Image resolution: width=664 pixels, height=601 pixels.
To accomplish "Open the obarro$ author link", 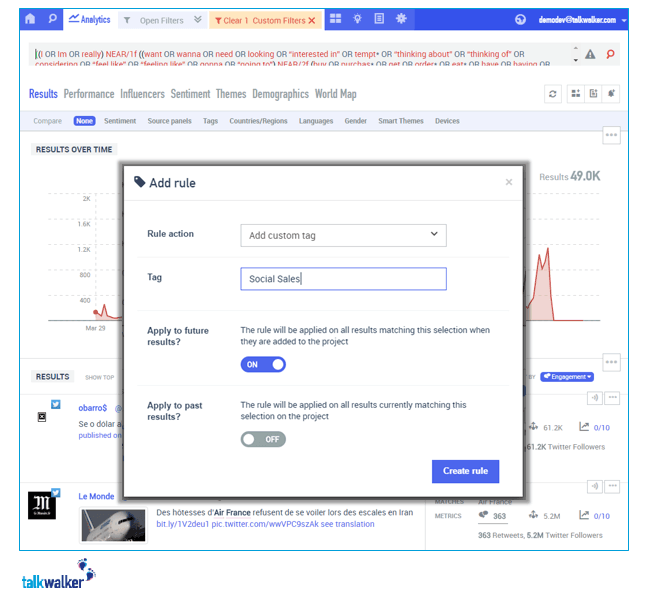I will click(92, 408).
